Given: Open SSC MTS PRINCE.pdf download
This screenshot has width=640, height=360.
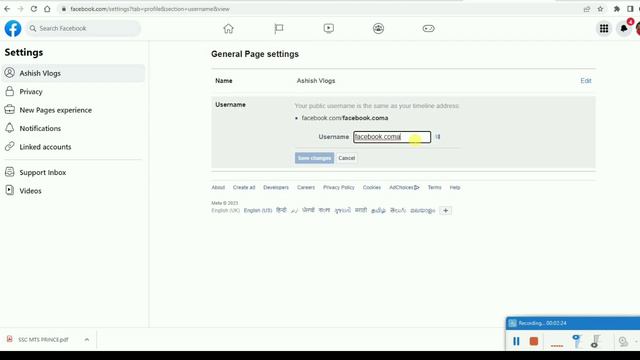Looking at the screenshot, I should pos(43,340).
